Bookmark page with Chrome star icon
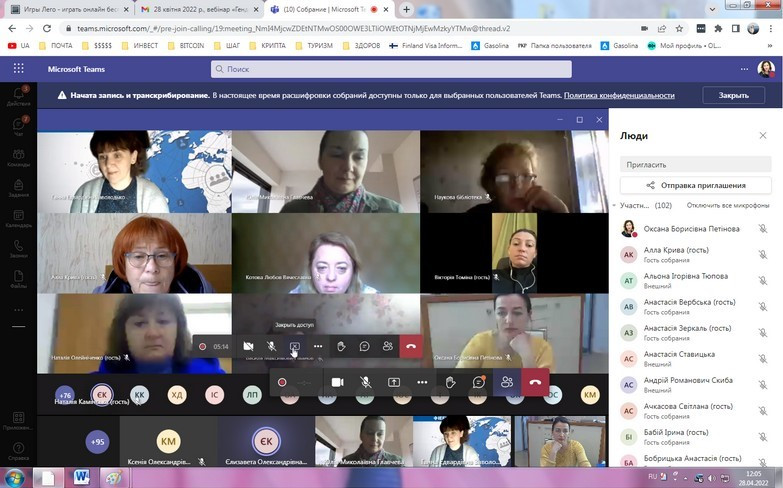Screen dimensions: 783x488 [x=679, y=28]
